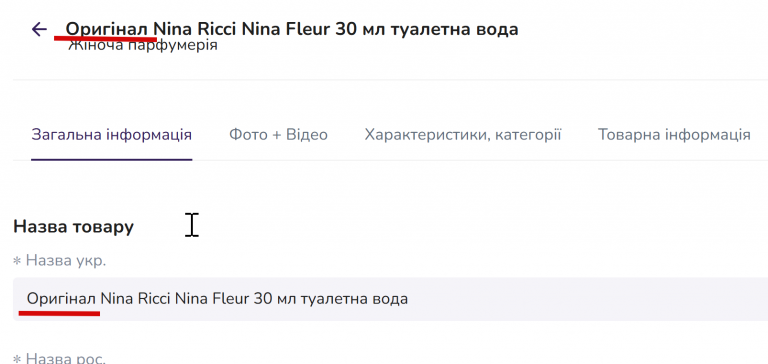Open the Характеристики, категорії tab
The image size is (768, 364).
pos(463,135)
